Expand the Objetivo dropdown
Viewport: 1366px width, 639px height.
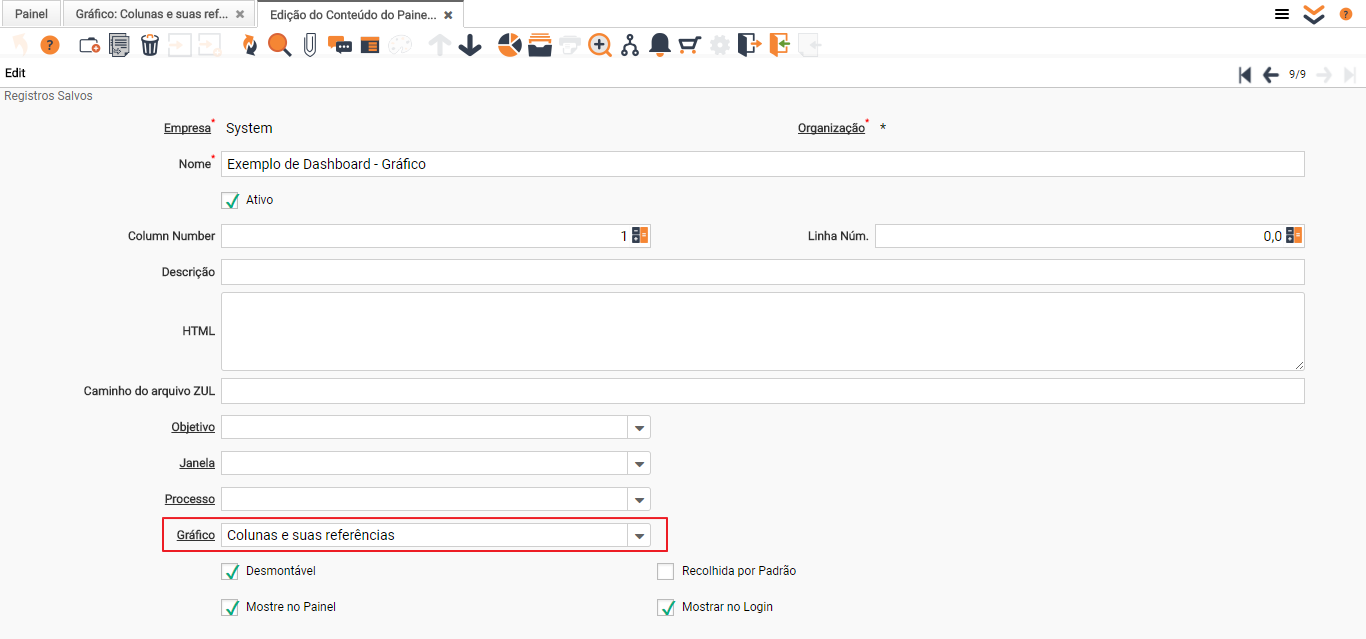click(x=639, y=428)
